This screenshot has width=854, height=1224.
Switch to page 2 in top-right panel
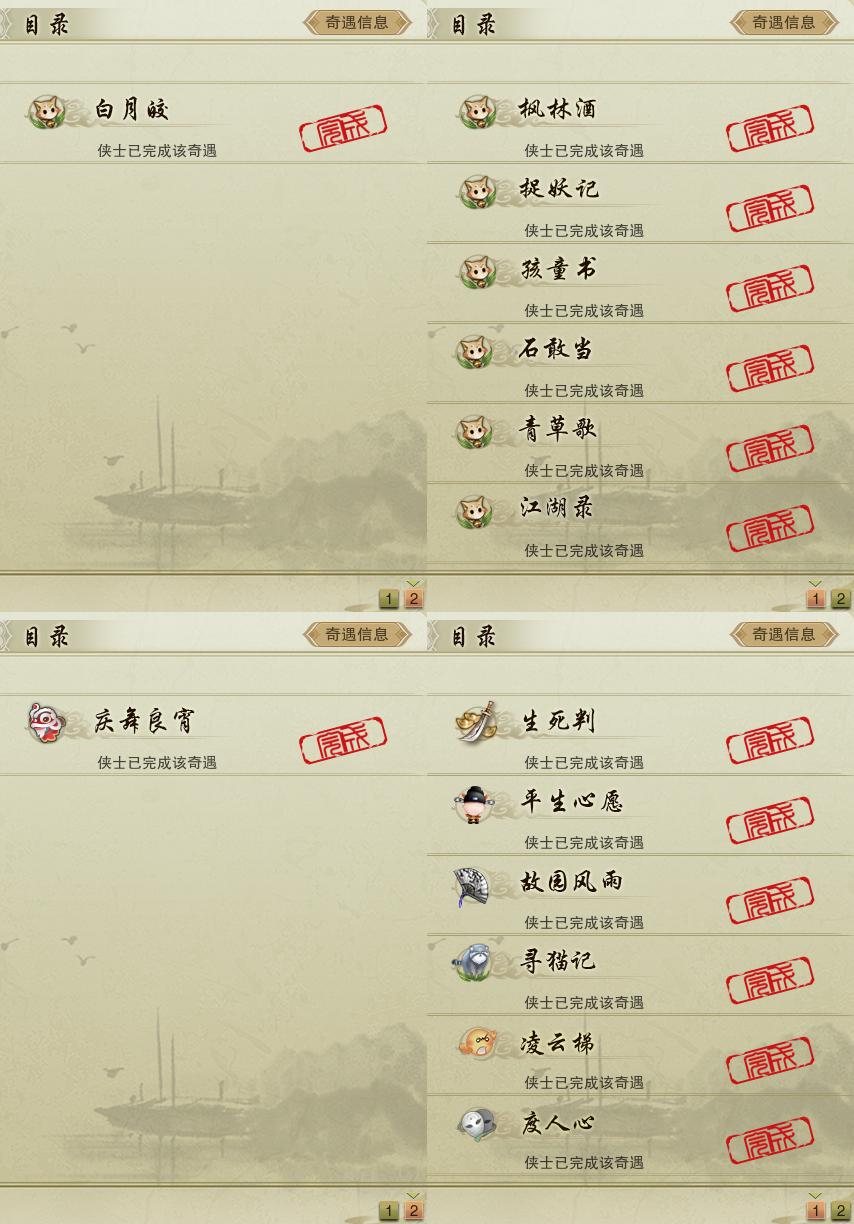coord(840,599)
